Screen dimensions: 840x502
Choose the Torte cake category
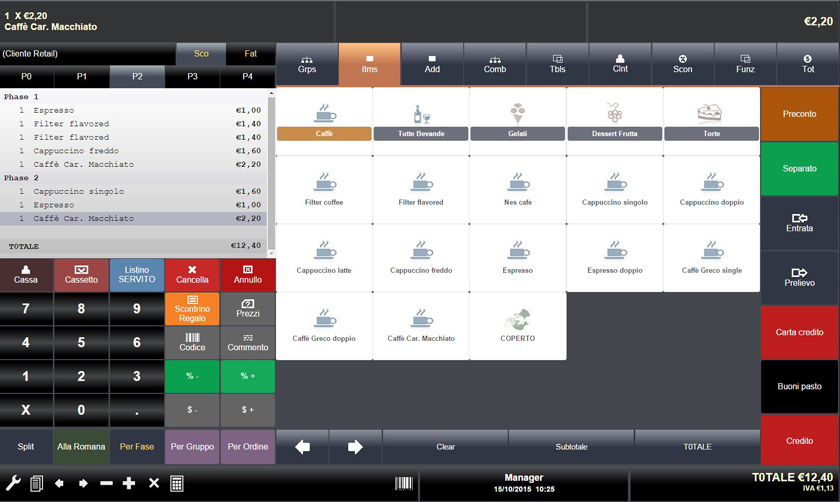pos(711,121)
